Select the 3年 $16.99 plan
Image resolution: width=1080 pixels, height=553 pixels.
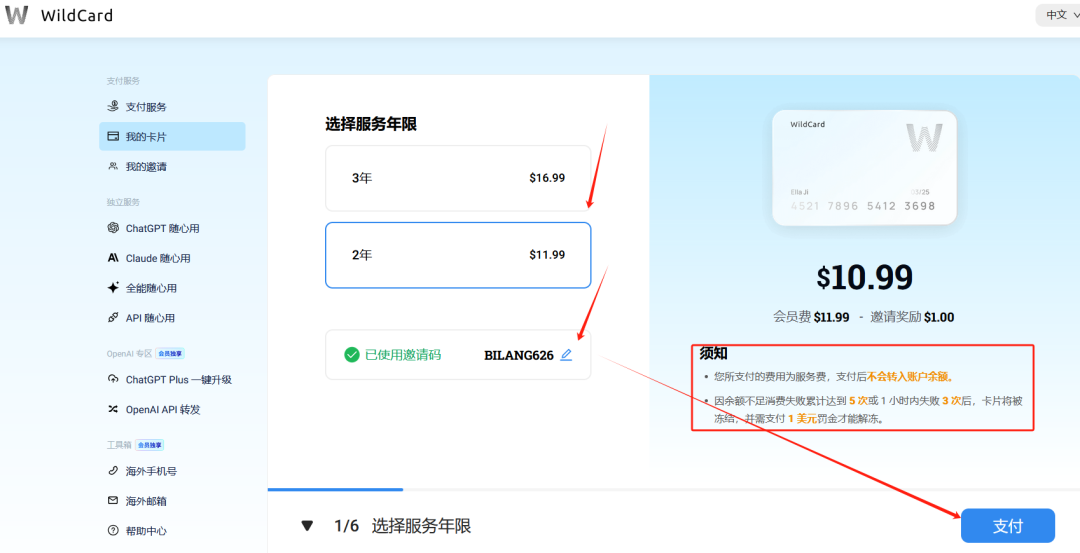pos(458,178)
